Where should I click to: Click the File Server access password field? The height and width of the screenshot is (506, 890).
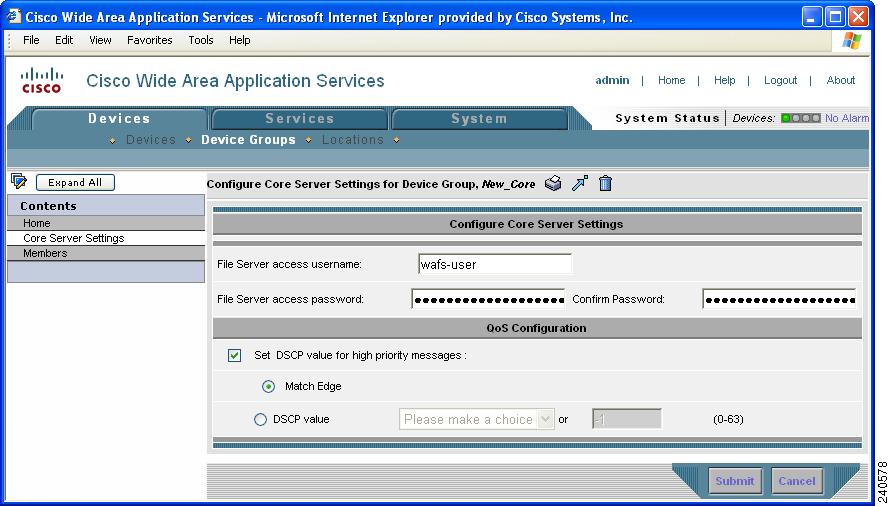click(x=488, y=299)
